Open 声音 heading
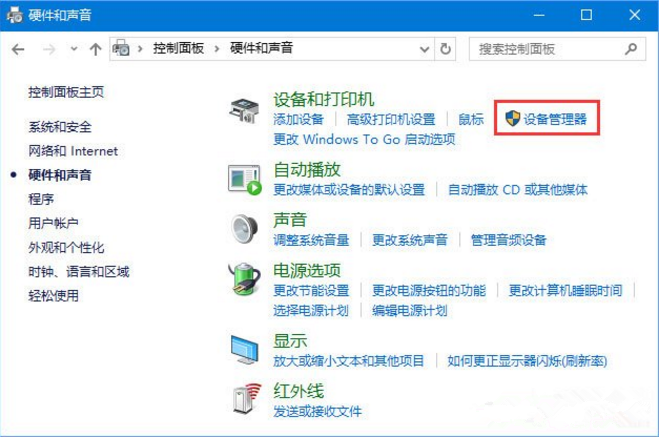661x438 pixels. coord(290,220)
